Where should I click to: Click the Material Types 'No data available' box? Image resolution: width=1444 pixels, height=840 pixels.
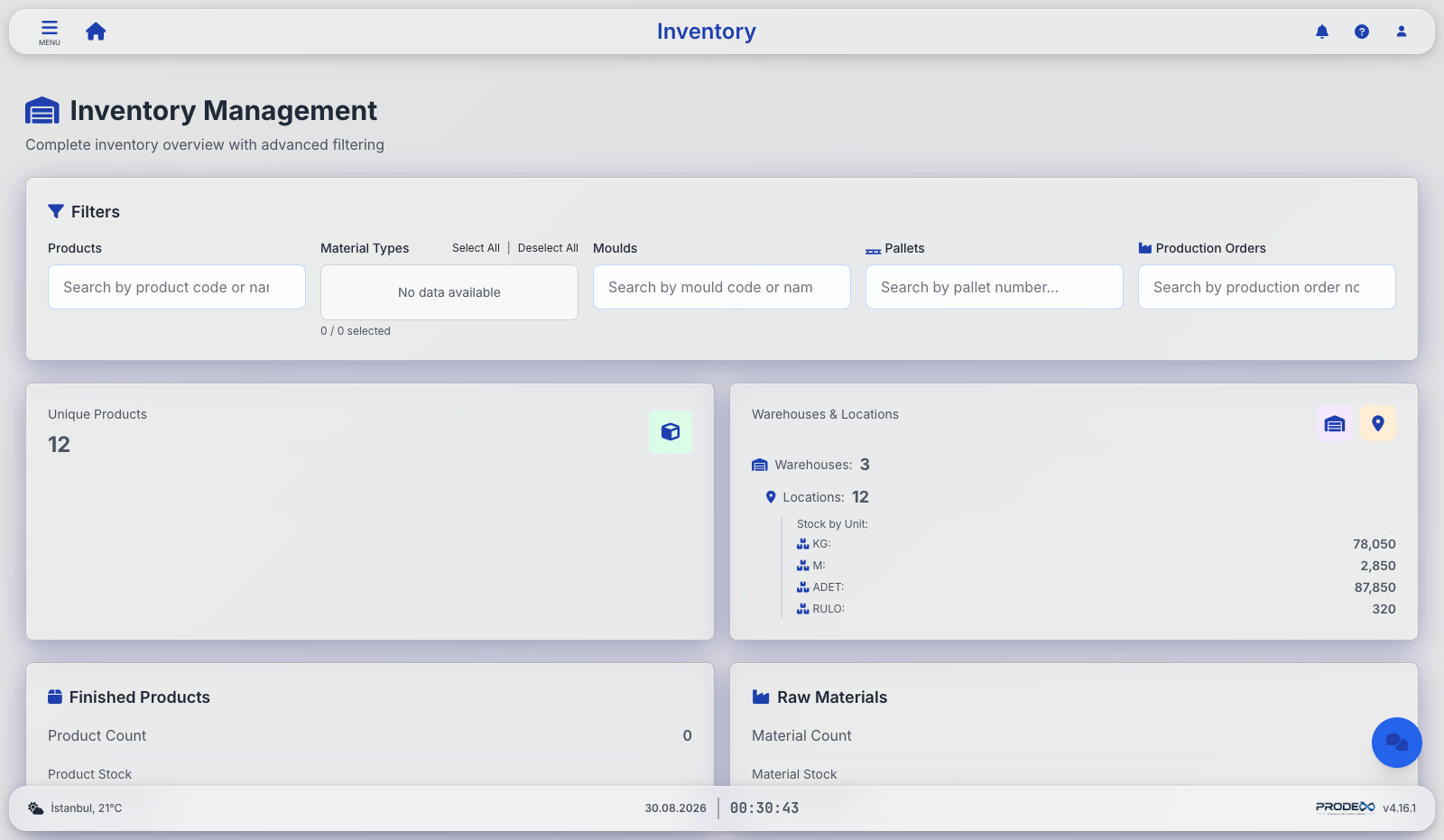point(449,292)
